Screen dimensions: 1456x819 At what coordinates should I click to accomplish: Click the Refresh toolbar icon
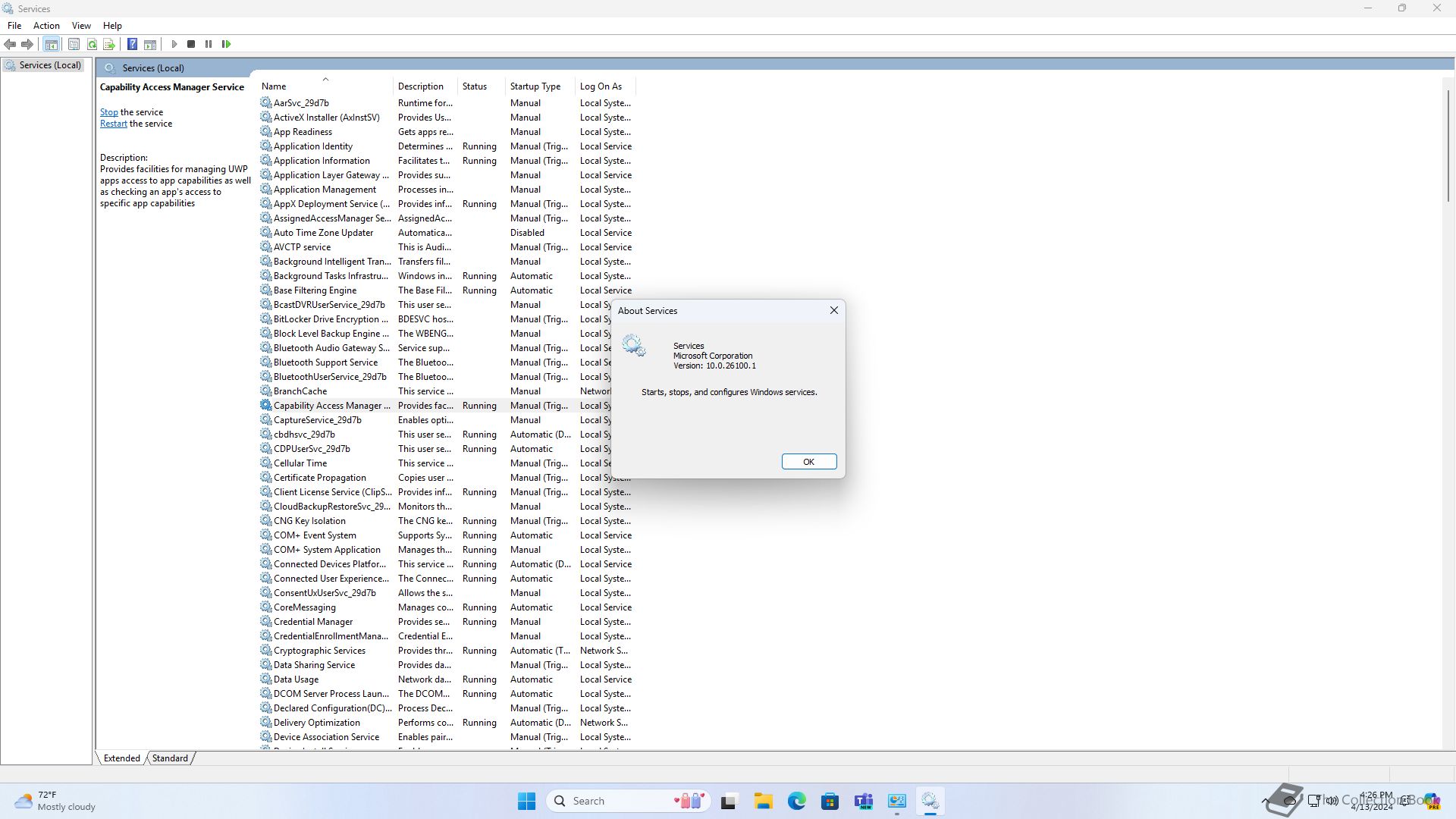coord(92,44)
